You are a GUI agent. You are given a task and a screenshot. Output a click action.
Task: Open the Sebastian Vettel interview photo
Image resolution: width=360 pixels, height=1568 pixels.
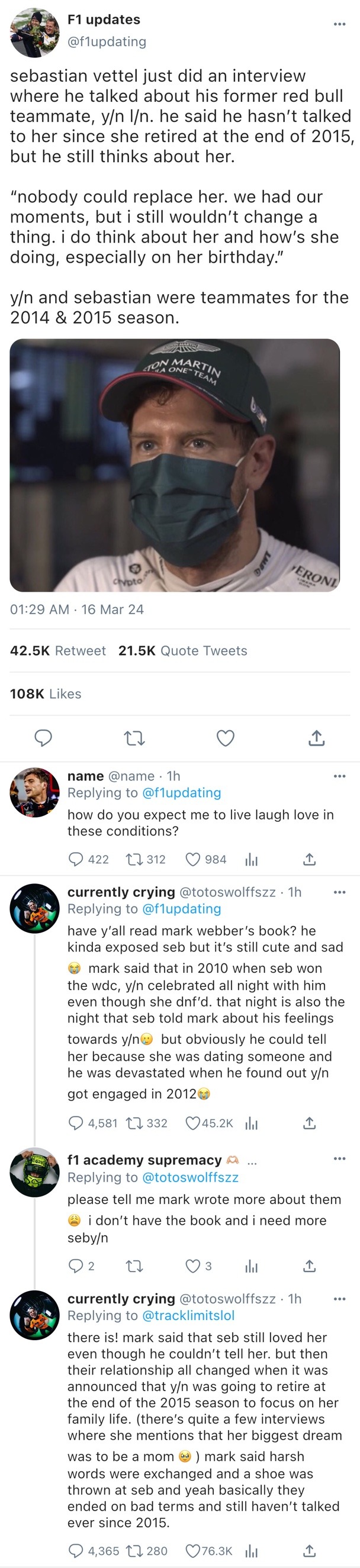175,465
